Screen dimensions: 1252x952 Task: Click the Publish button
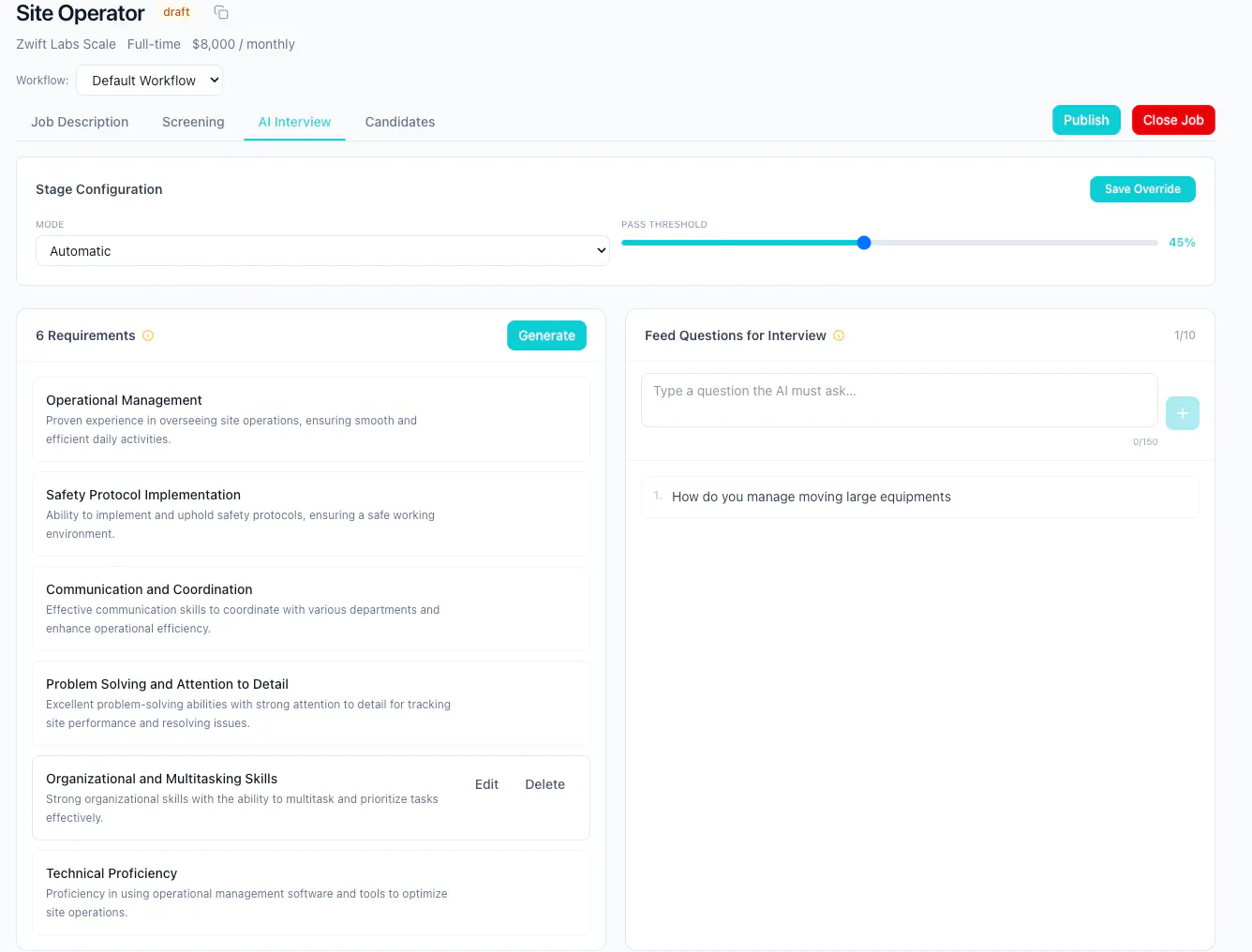(x=1086, y=120)
